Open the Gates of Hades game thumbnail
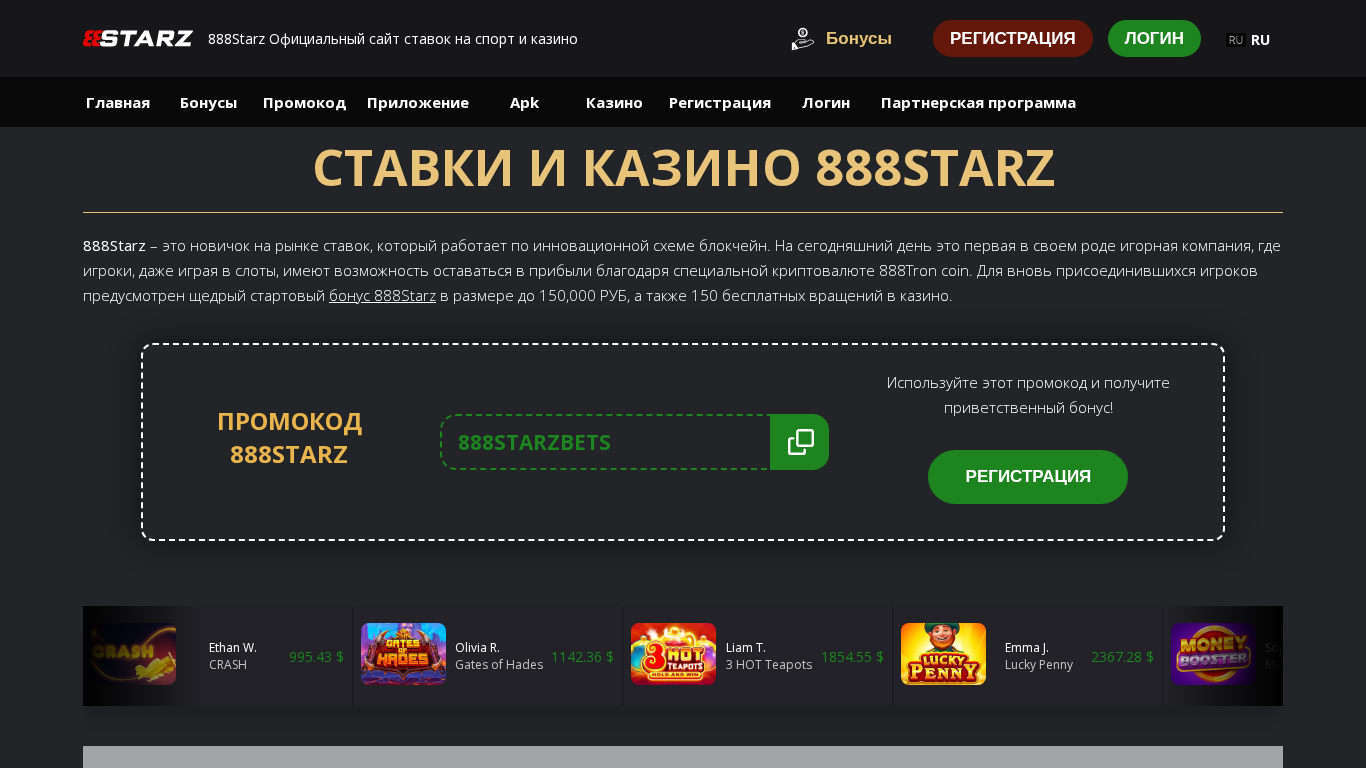The image size is (1366, 768). click(x=403, y=654)
